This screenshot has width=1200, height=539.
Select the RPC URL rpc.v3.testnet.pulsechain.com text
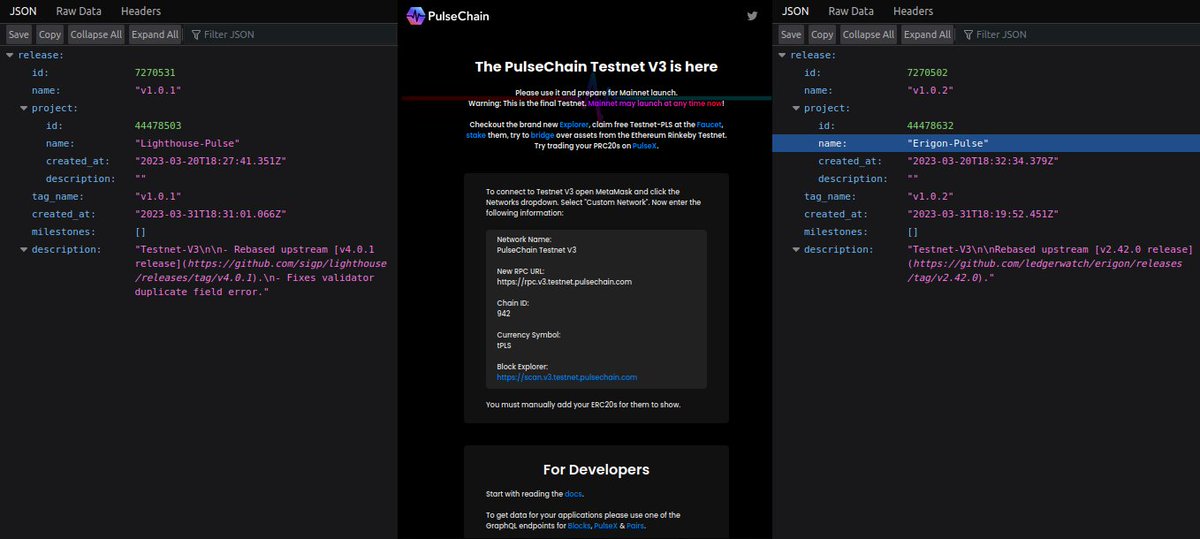point(564,282)
